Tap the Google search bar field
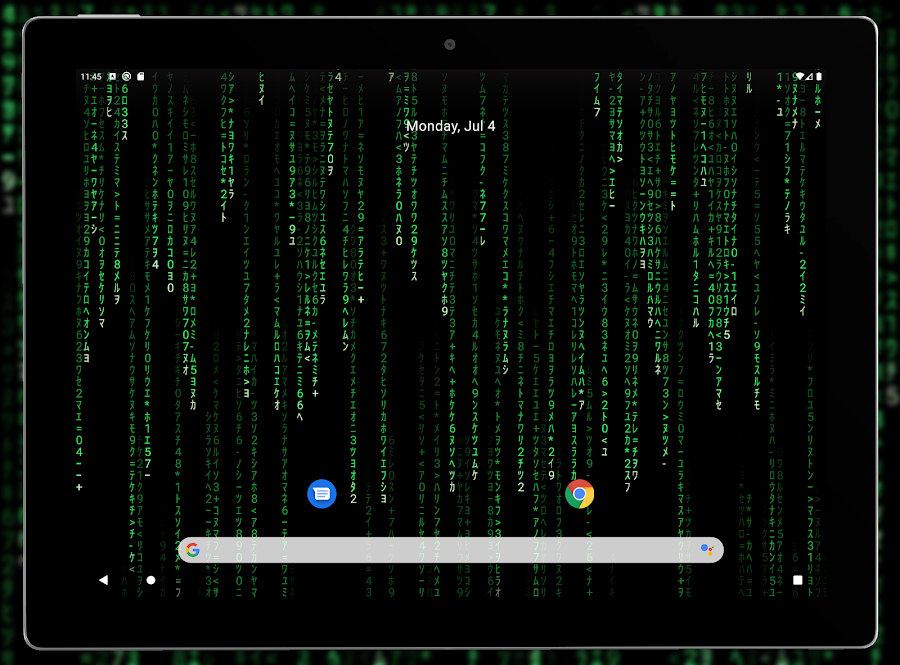The width and height of the screenshot is (900, 665). [x=451, y=550]
